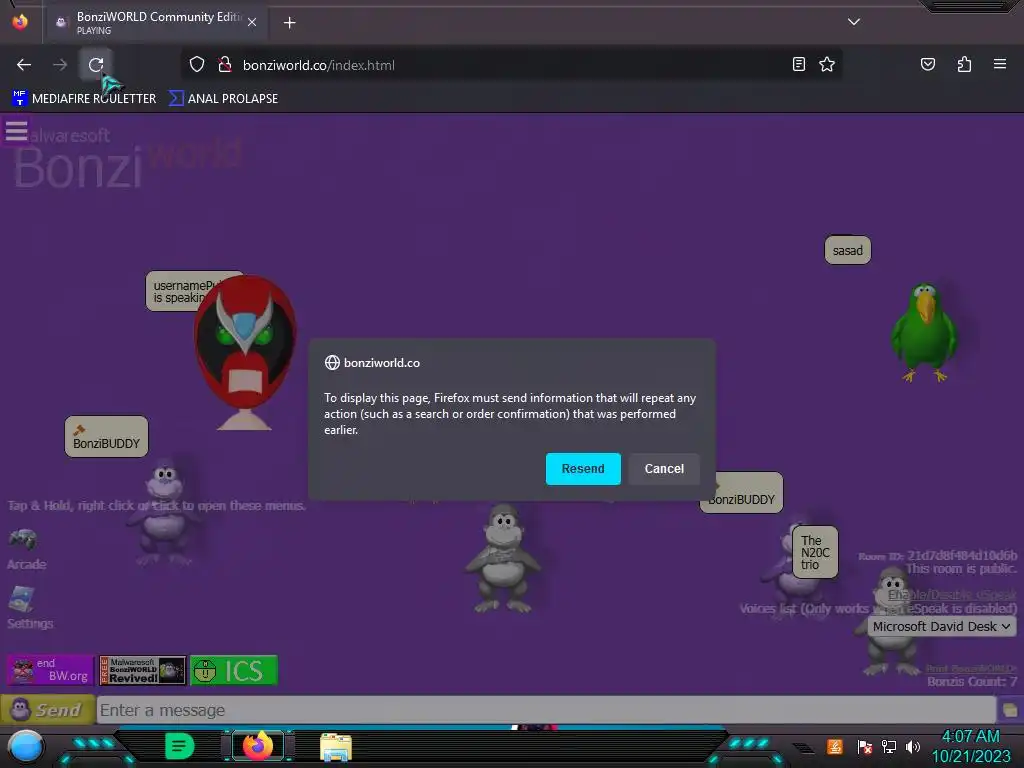The height and width of the screenshot is (768, 1024).
Task: Open the BonziWORLD hamburger menu
Action: click(16, 131)
